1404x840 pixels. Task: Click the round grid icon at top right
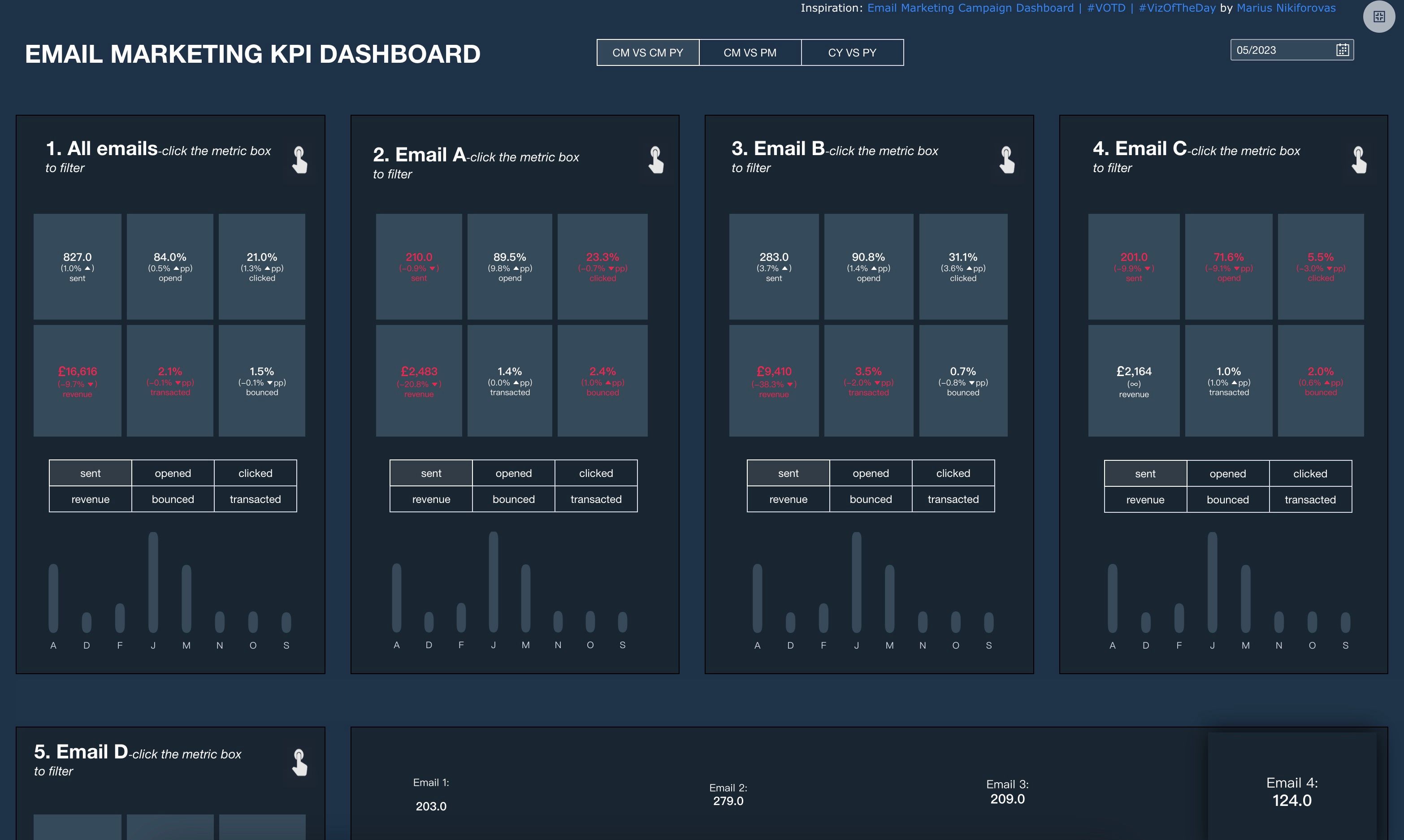1379,17
